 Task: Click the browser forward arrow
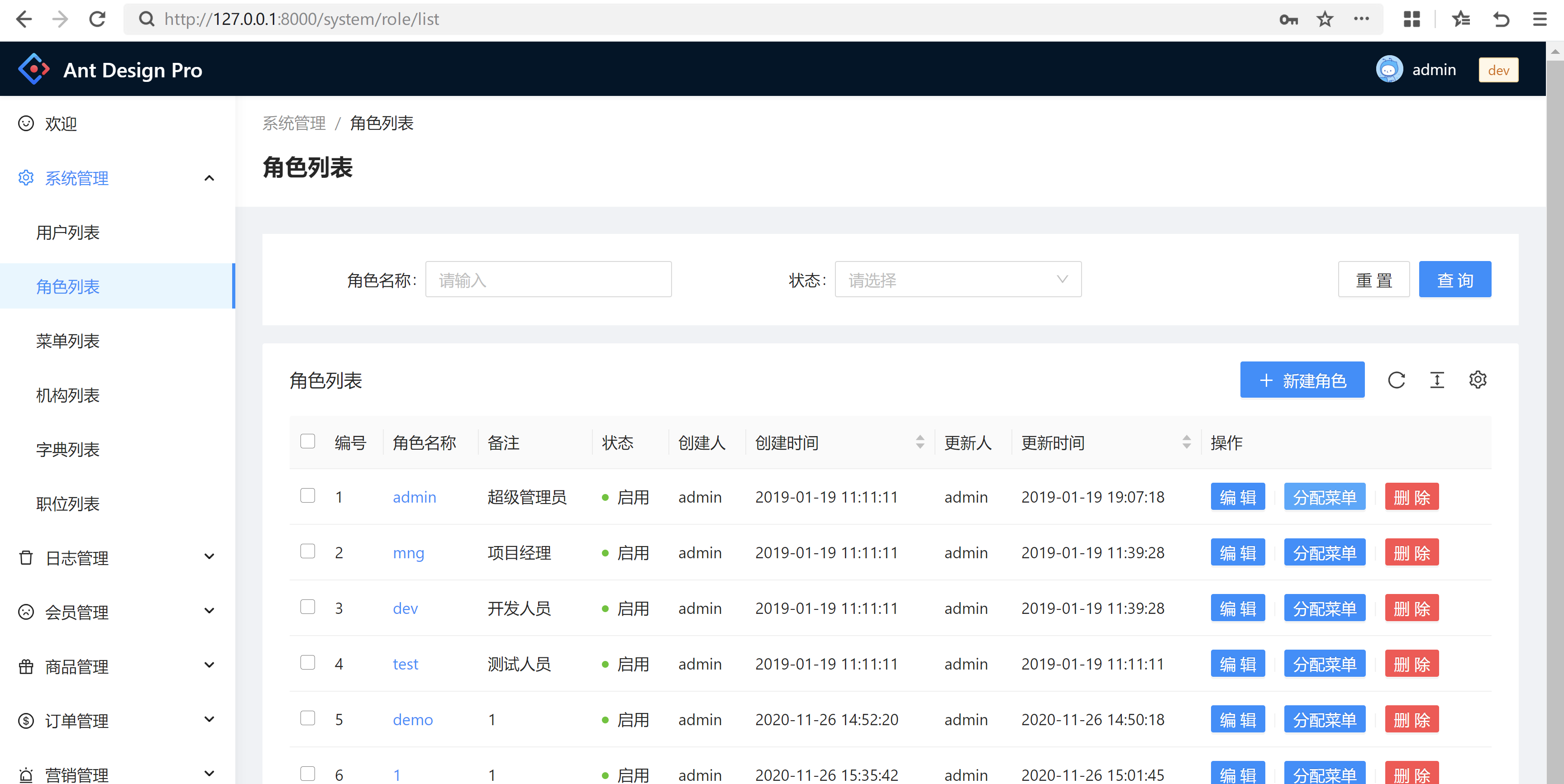[x=60, y=19]
